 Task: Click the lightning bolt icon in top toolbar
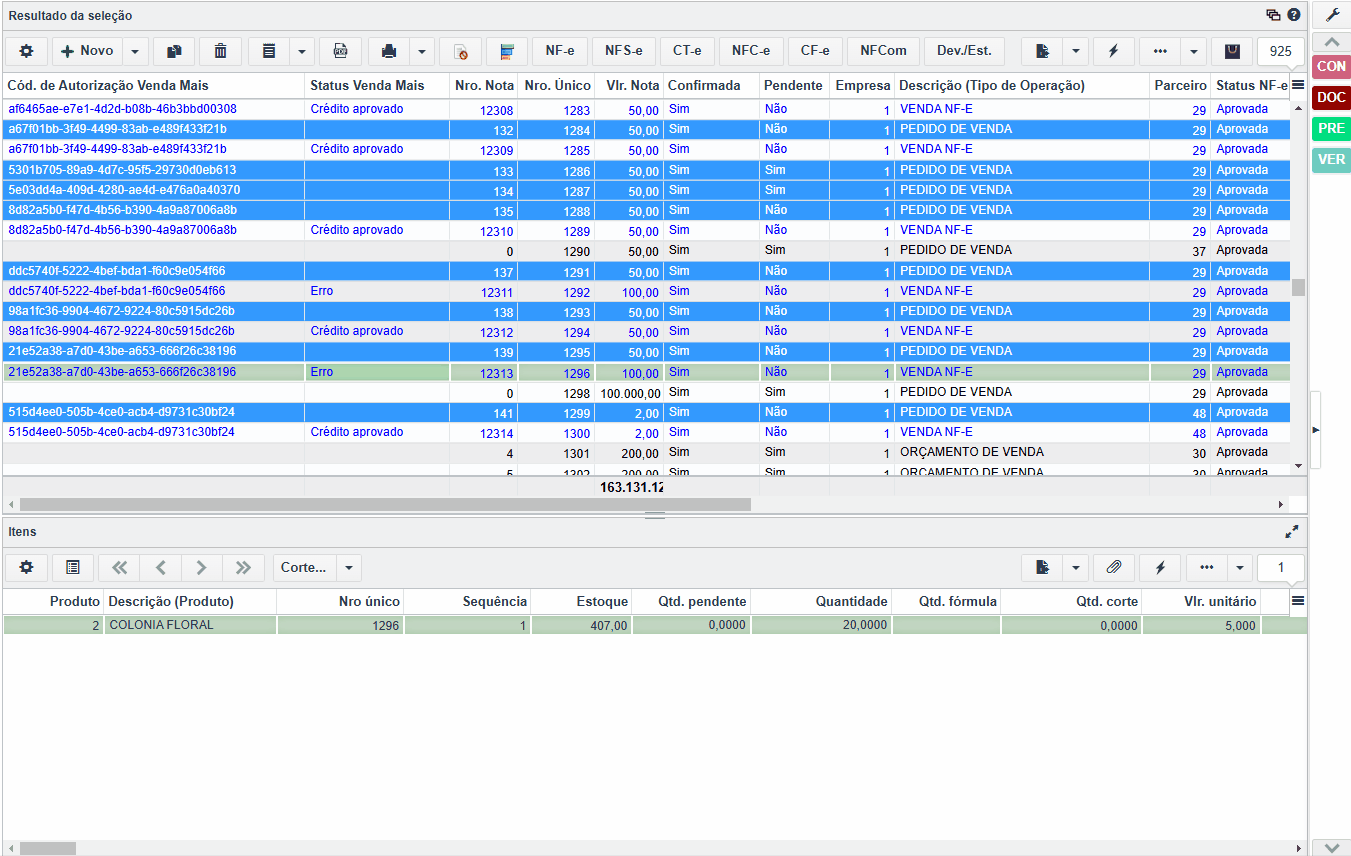(1113, 51)
